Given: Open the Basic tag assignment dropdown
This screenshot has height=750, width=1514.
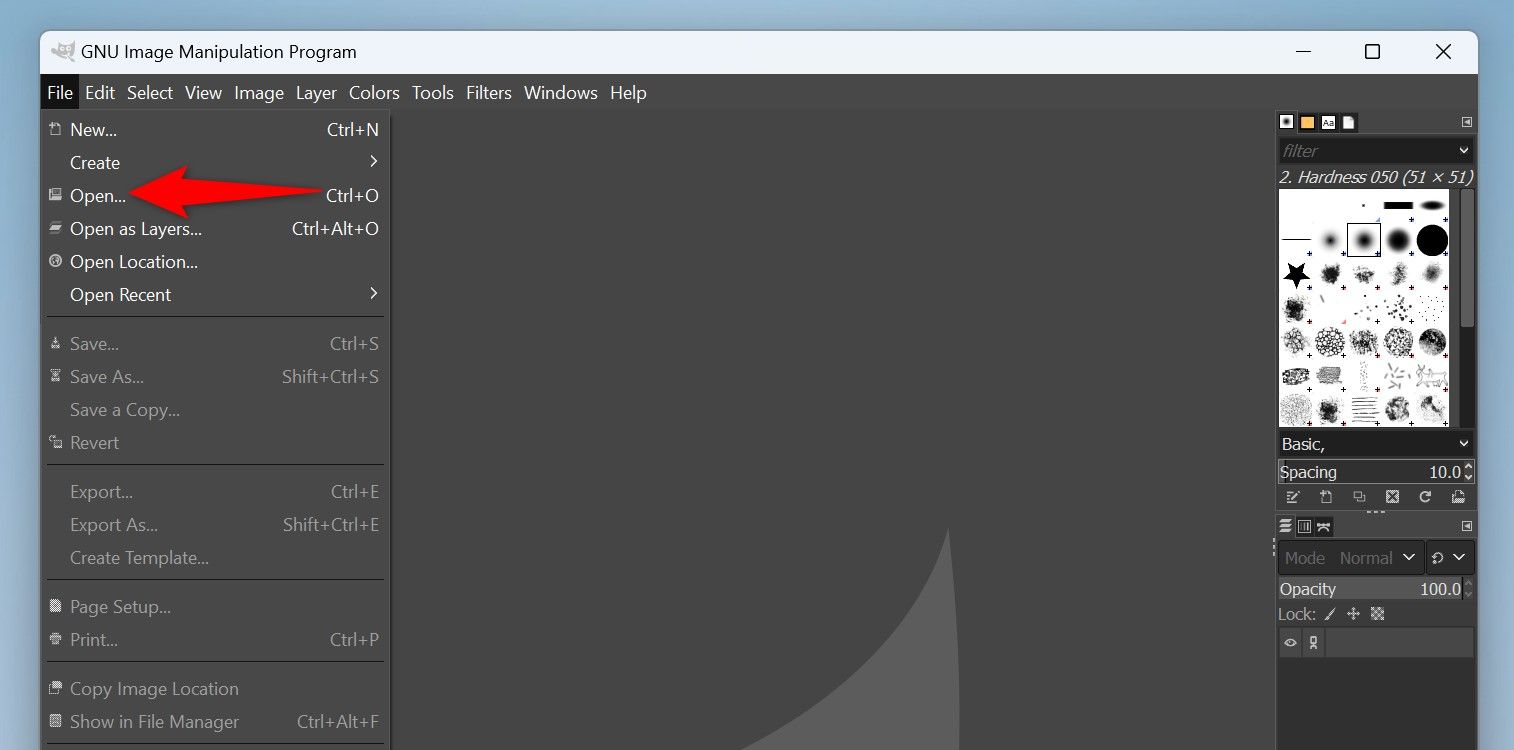Looking at the screenshot, I should 1464,444.
